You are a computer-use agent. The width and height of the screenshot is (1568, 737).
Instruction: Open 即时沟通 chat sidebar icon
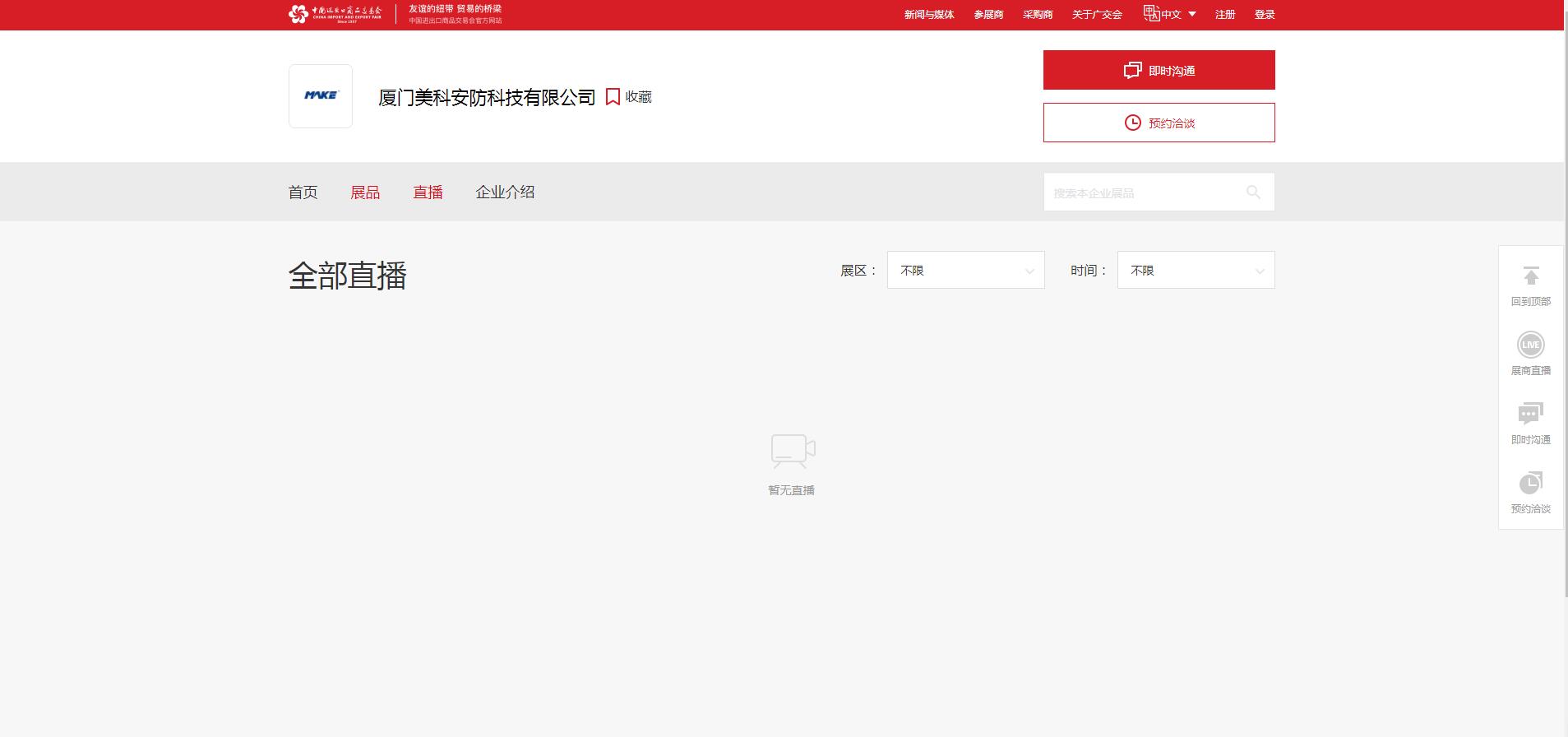1530,414
